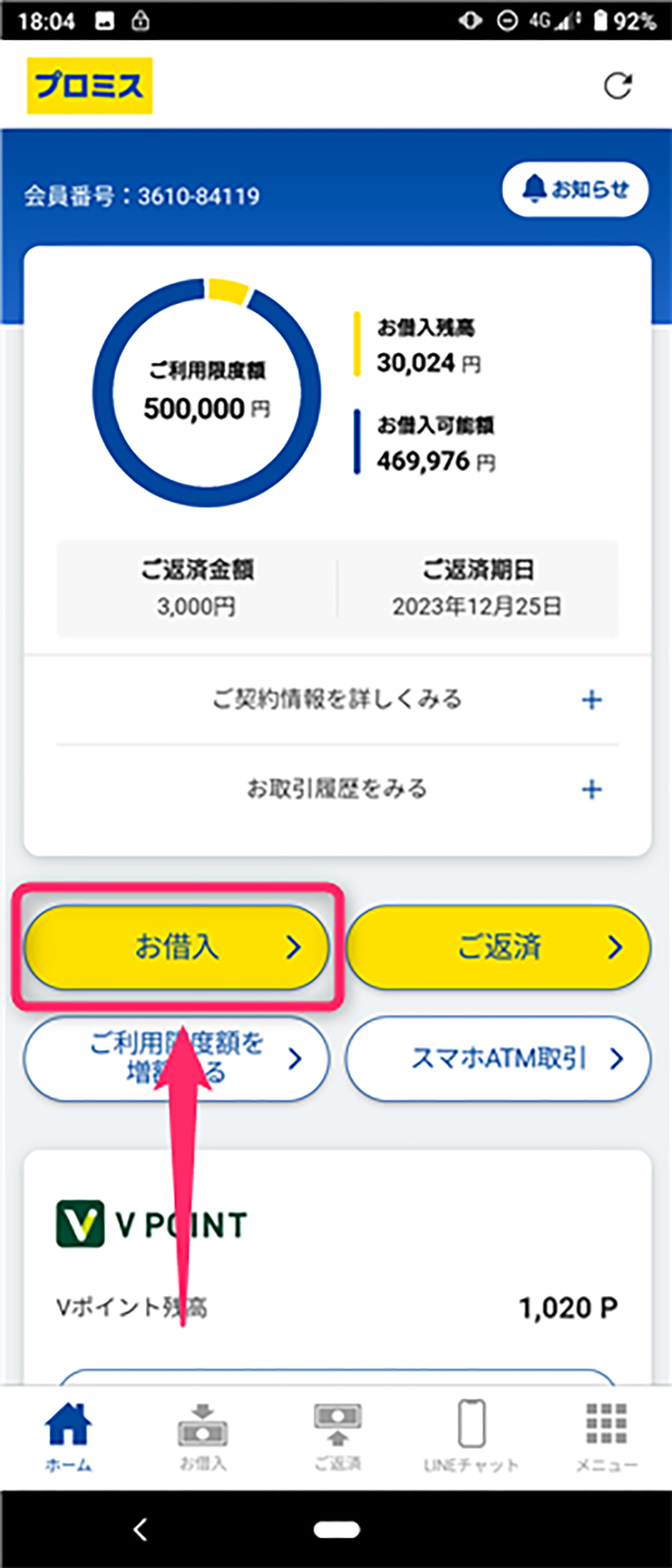The width and height of the screenshot is (672, 1568).
Task: Tap the yellow お借入 button
Action: tap(176, 947)
